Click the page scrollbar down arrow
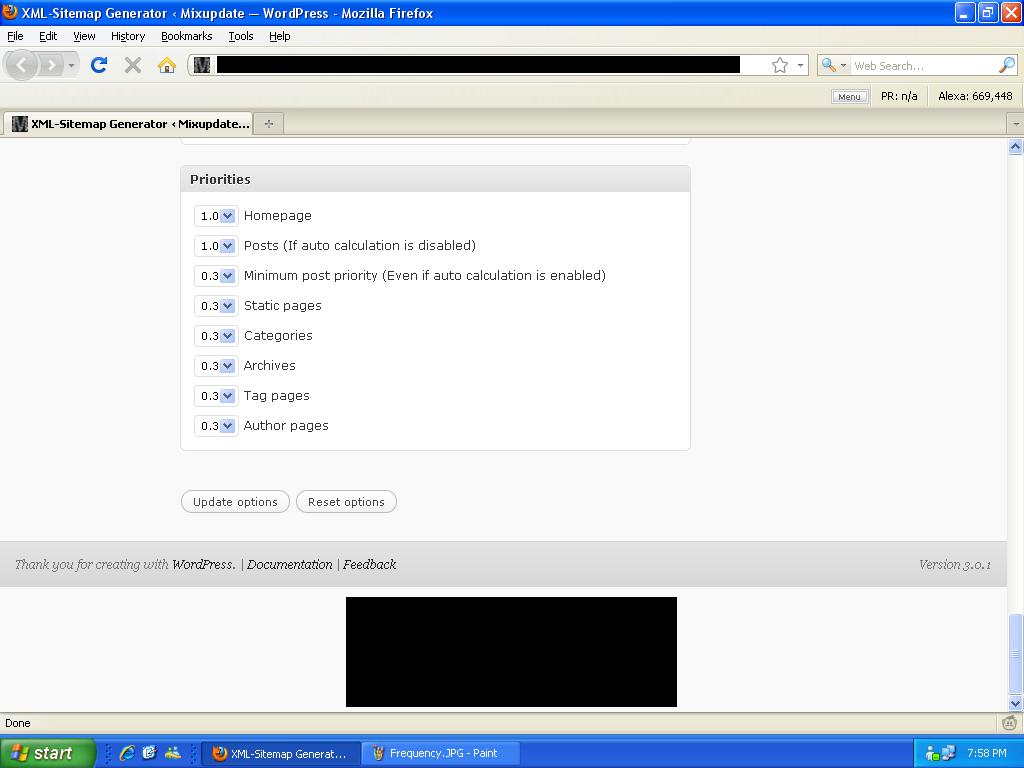The image size is (1024, 768). 1016,703
